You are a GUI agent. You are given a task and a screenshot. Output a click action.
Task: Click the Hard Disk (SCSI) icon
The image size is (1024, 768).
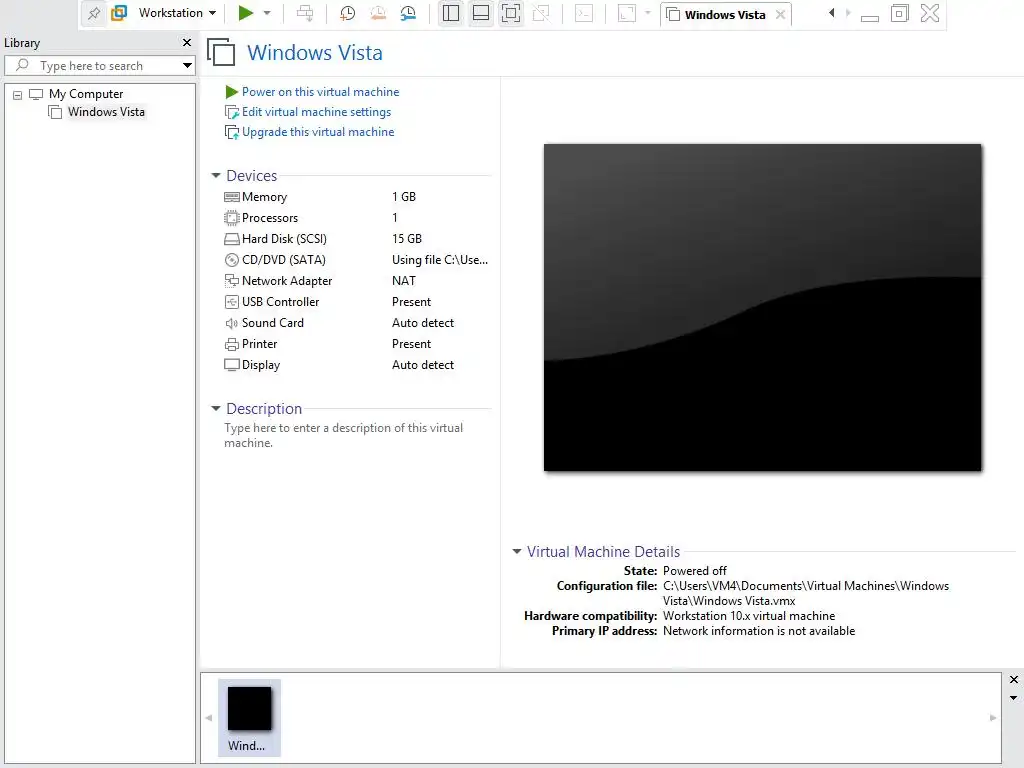click(231, 239)
